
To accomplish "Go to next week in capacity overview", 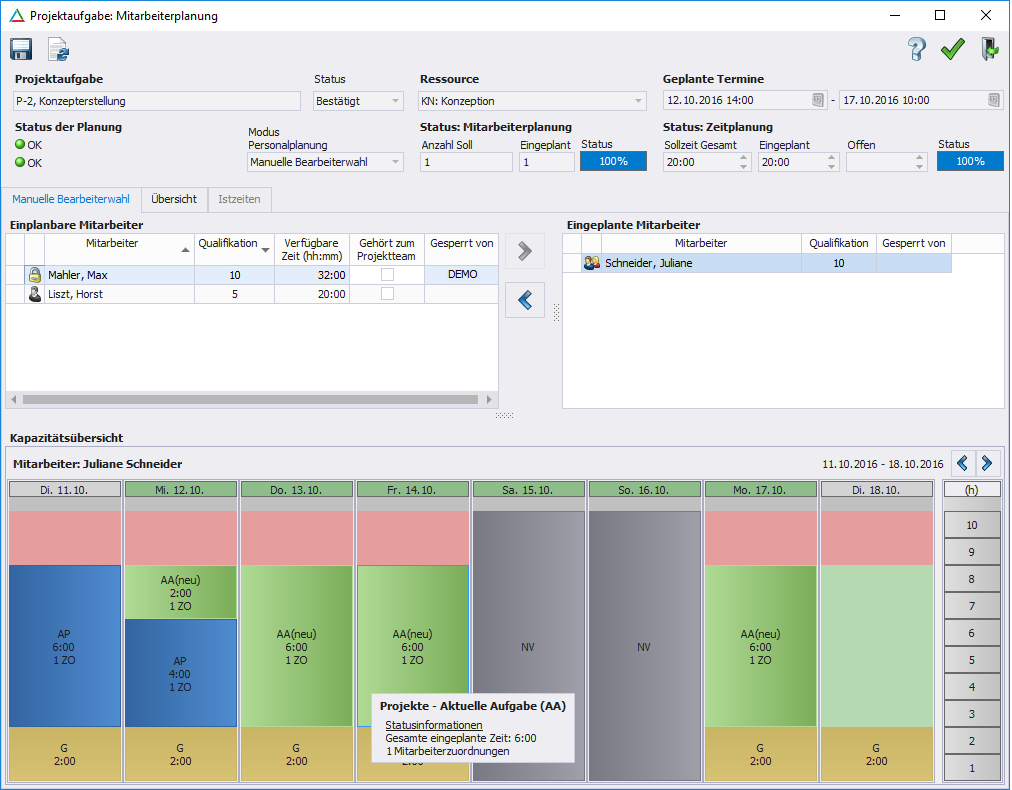I will [x=987, y=463].
